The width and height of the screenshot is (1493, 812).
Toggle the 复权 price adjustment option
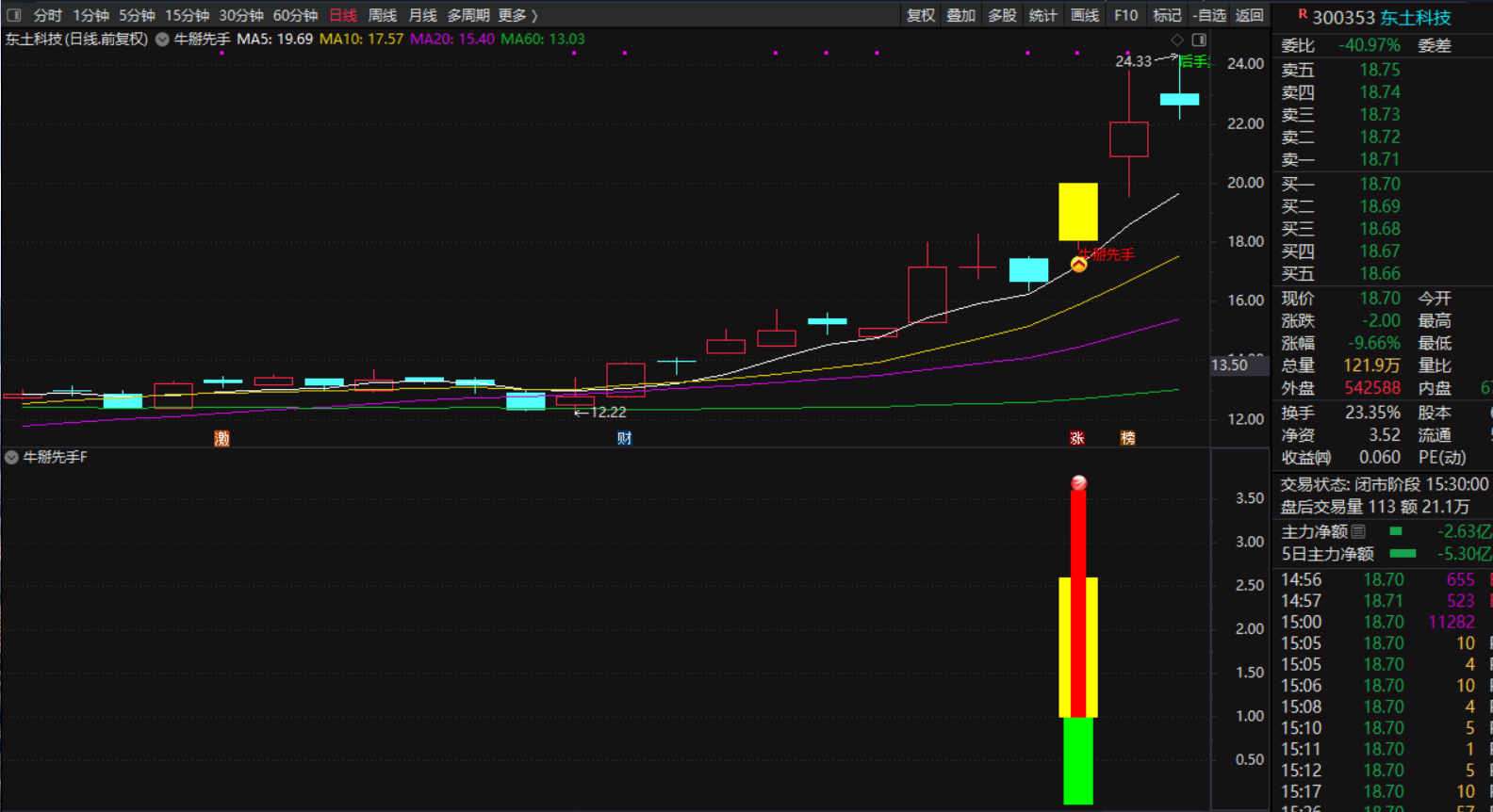(x=920, y=15)
